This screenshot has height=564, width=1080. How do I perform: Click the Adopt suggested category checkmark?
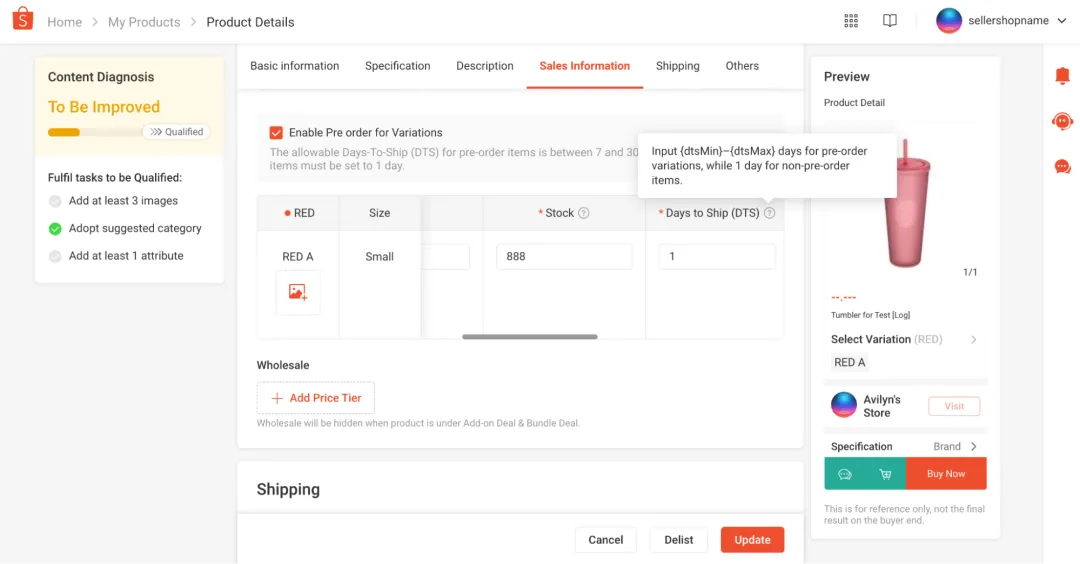55,228
